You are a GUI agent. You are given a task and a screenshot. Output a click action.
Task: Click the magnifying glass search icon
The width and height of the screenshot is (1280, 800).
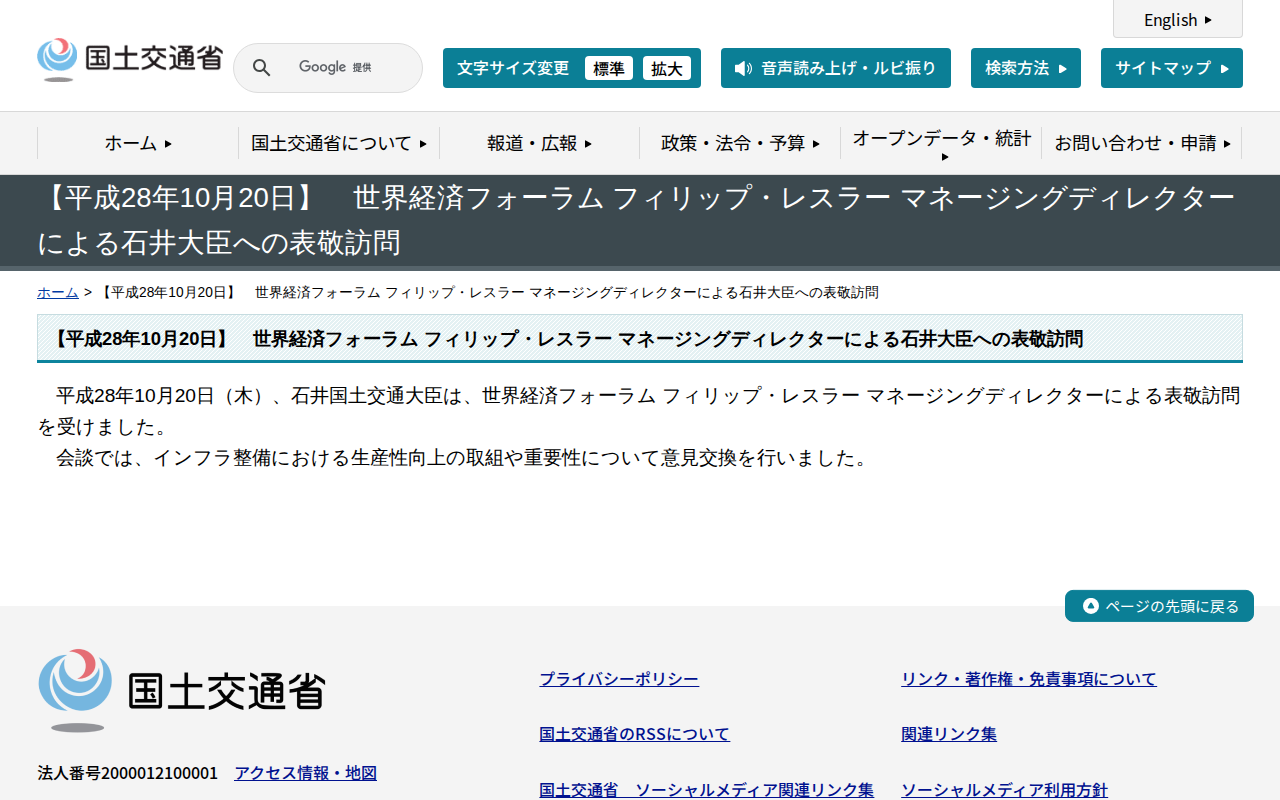[x=261, y=67]
